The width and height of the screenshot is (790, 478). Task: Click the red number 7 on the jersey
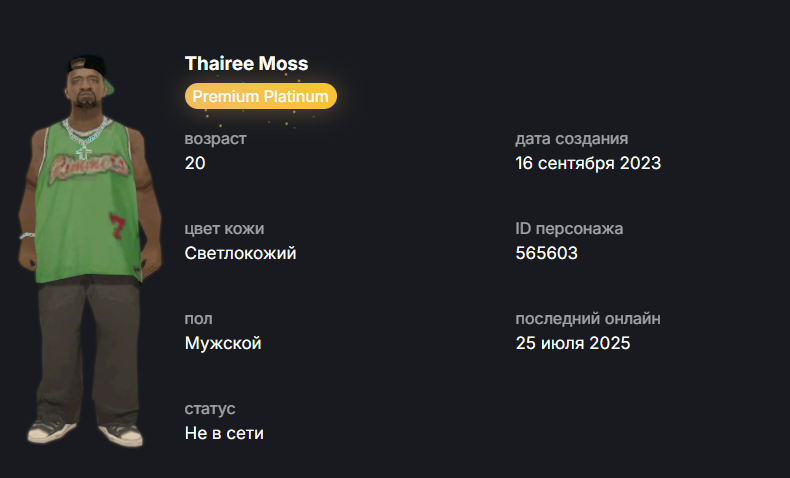pyautogui.click(x=116, y=226)
